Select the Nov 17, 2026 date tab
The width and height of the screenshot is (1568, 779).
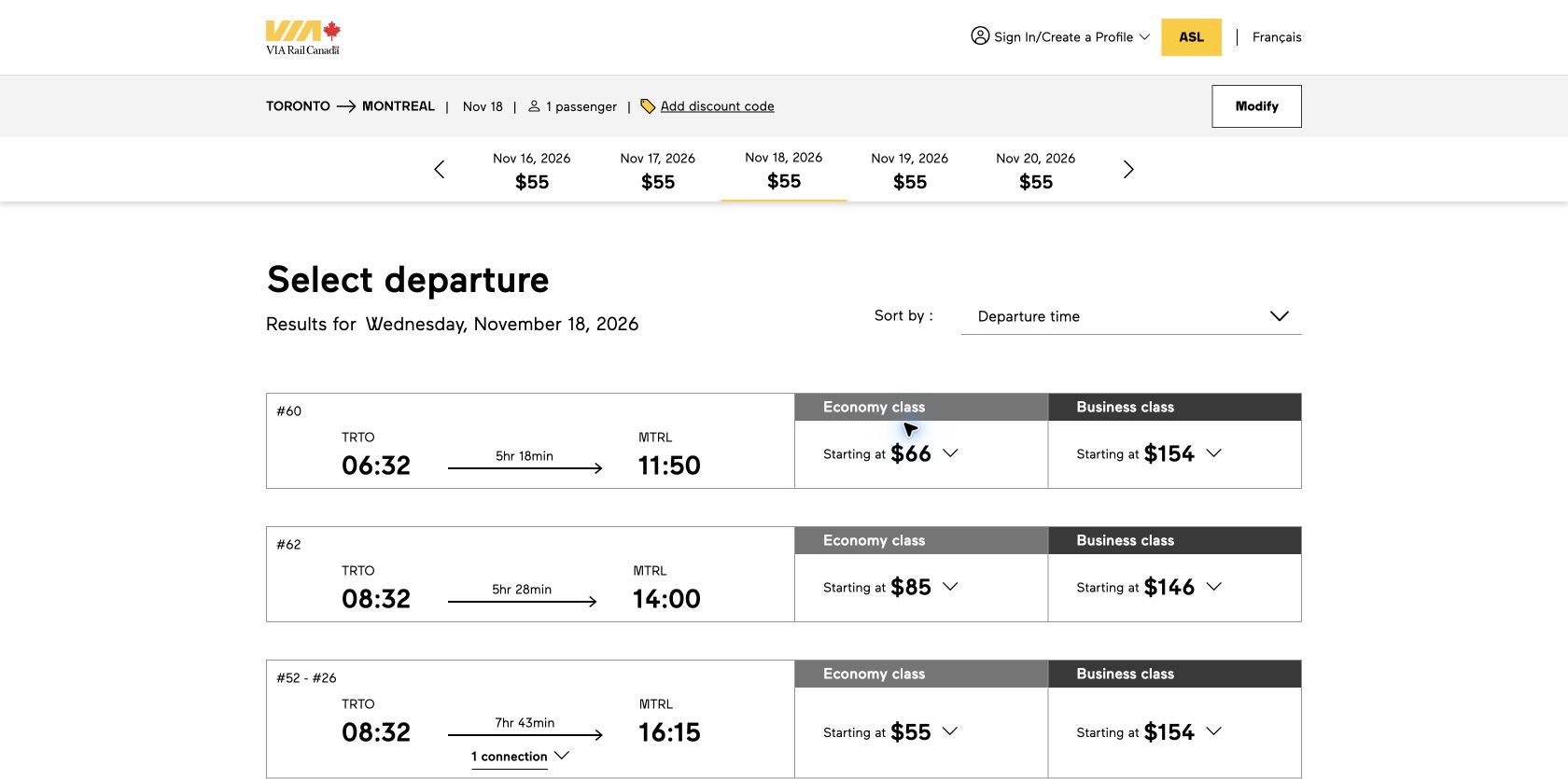tap(658, 170)
